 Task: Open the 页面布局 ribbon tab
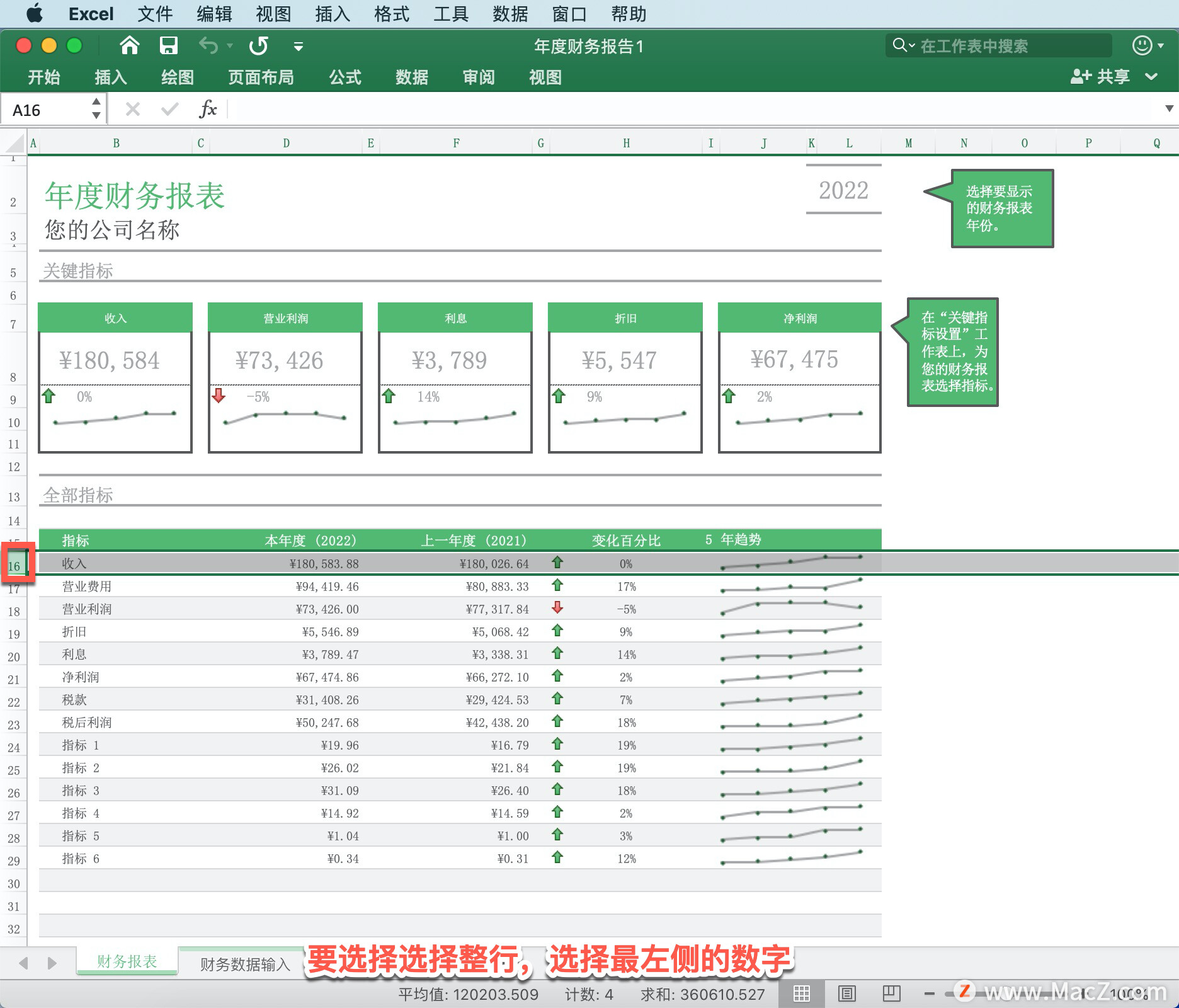261,77
